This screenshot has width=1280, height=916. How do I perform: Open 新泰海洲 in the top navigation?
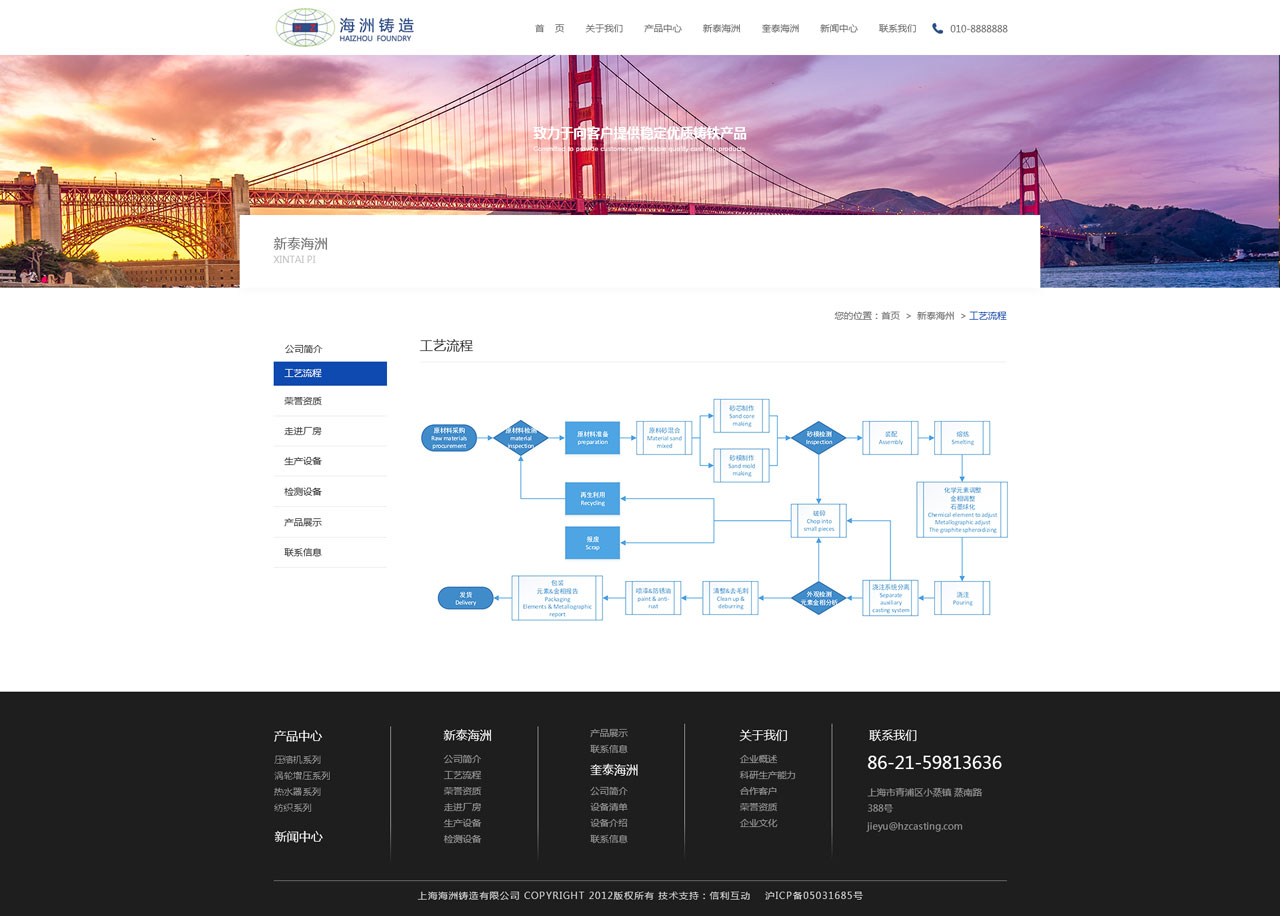pyautogui.click(x=721, y=29)
